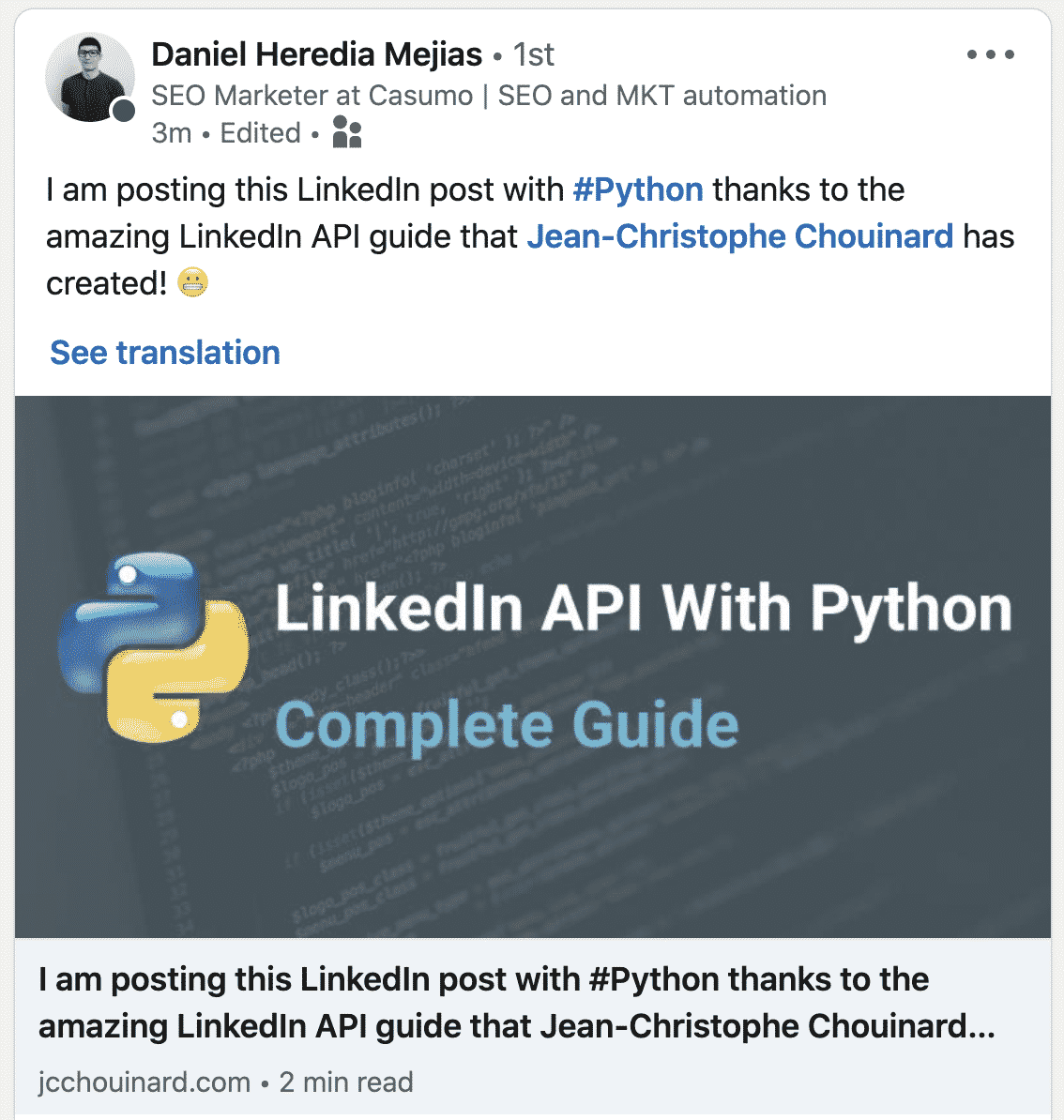Open the #Python hashtag link
Screen dimensions: 1064x1120
(638, 189)
